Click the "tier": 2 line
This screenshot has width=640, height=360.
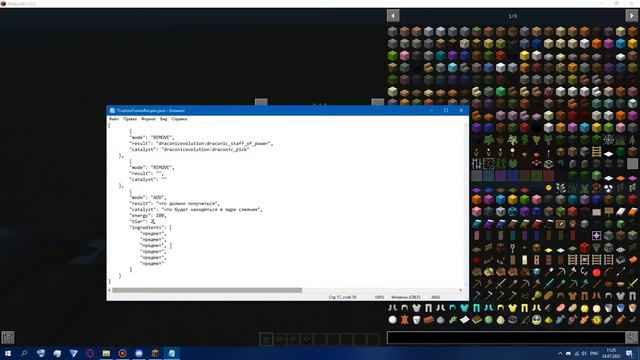pos(142,221)
